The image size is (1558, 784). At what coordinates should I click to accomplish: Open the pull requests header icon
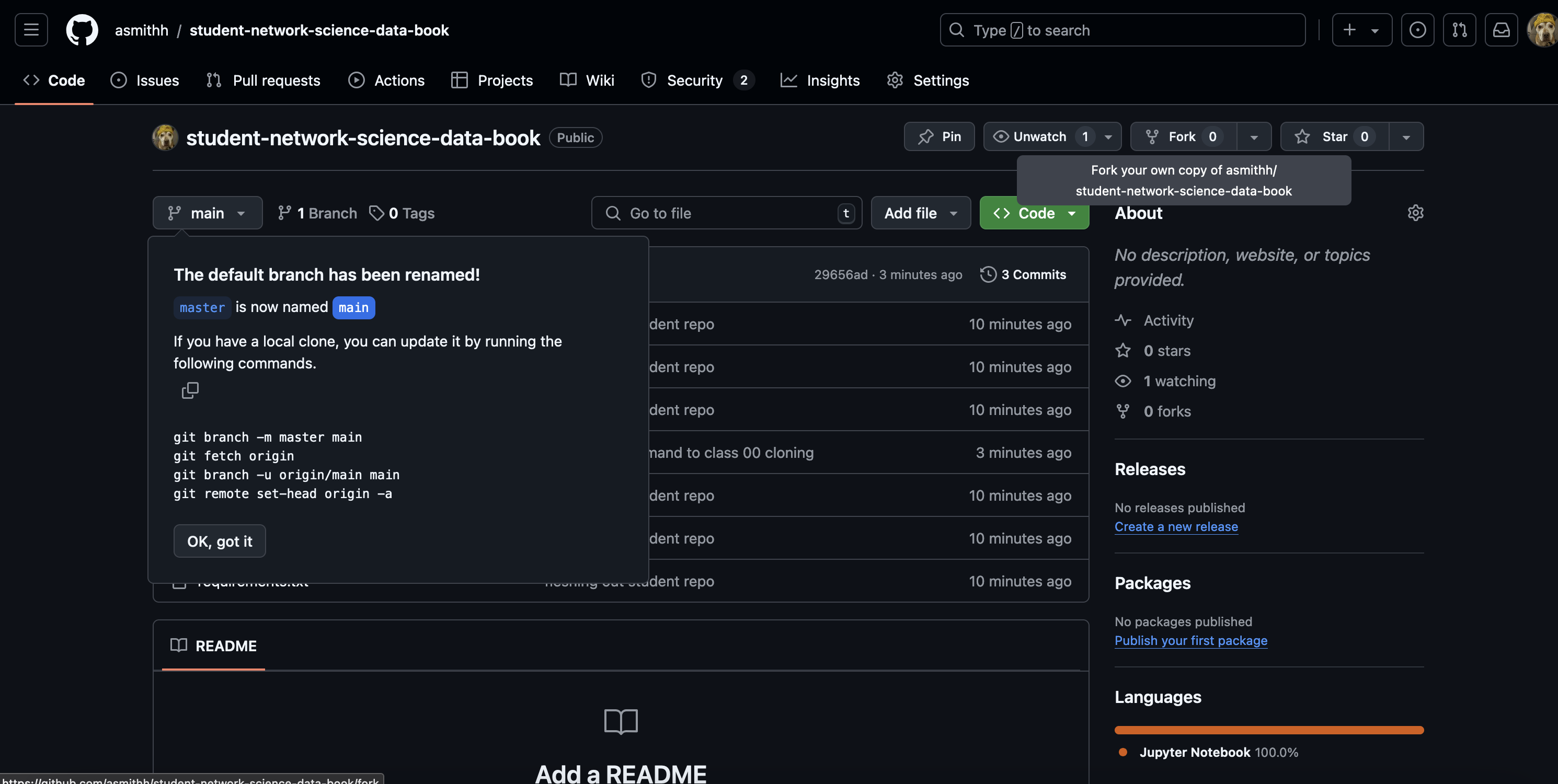coord(1459,30)
